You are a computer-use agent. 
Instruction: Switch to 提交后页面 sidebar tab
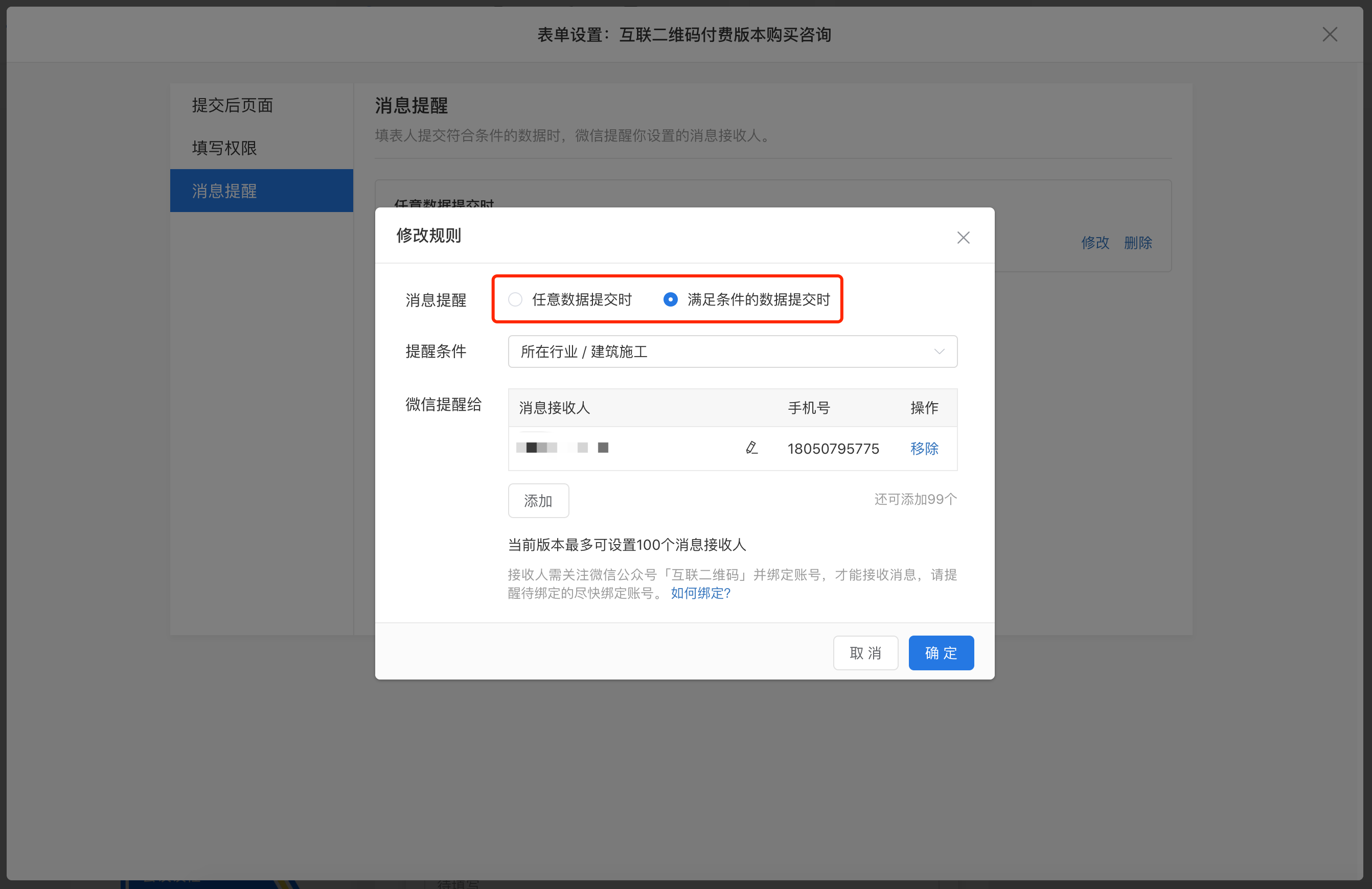pos(232,105)
